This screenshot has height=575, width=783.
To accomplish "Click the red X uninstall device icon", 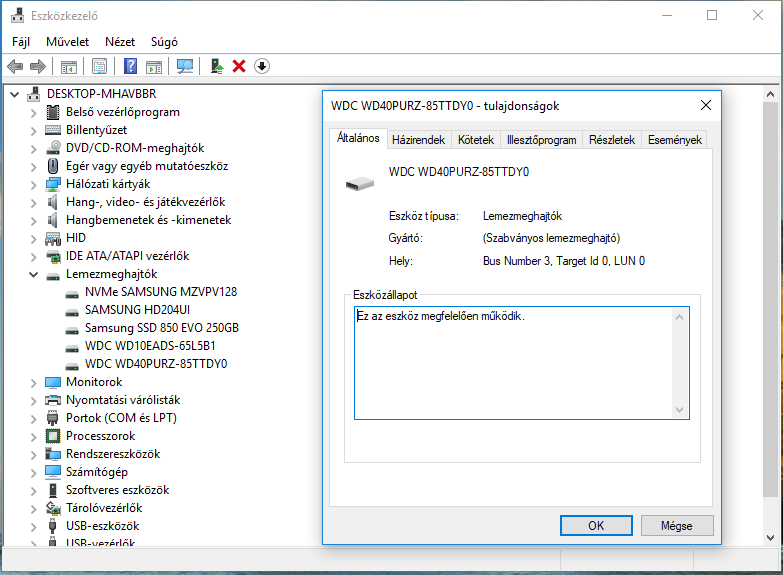I will point(239,66).
